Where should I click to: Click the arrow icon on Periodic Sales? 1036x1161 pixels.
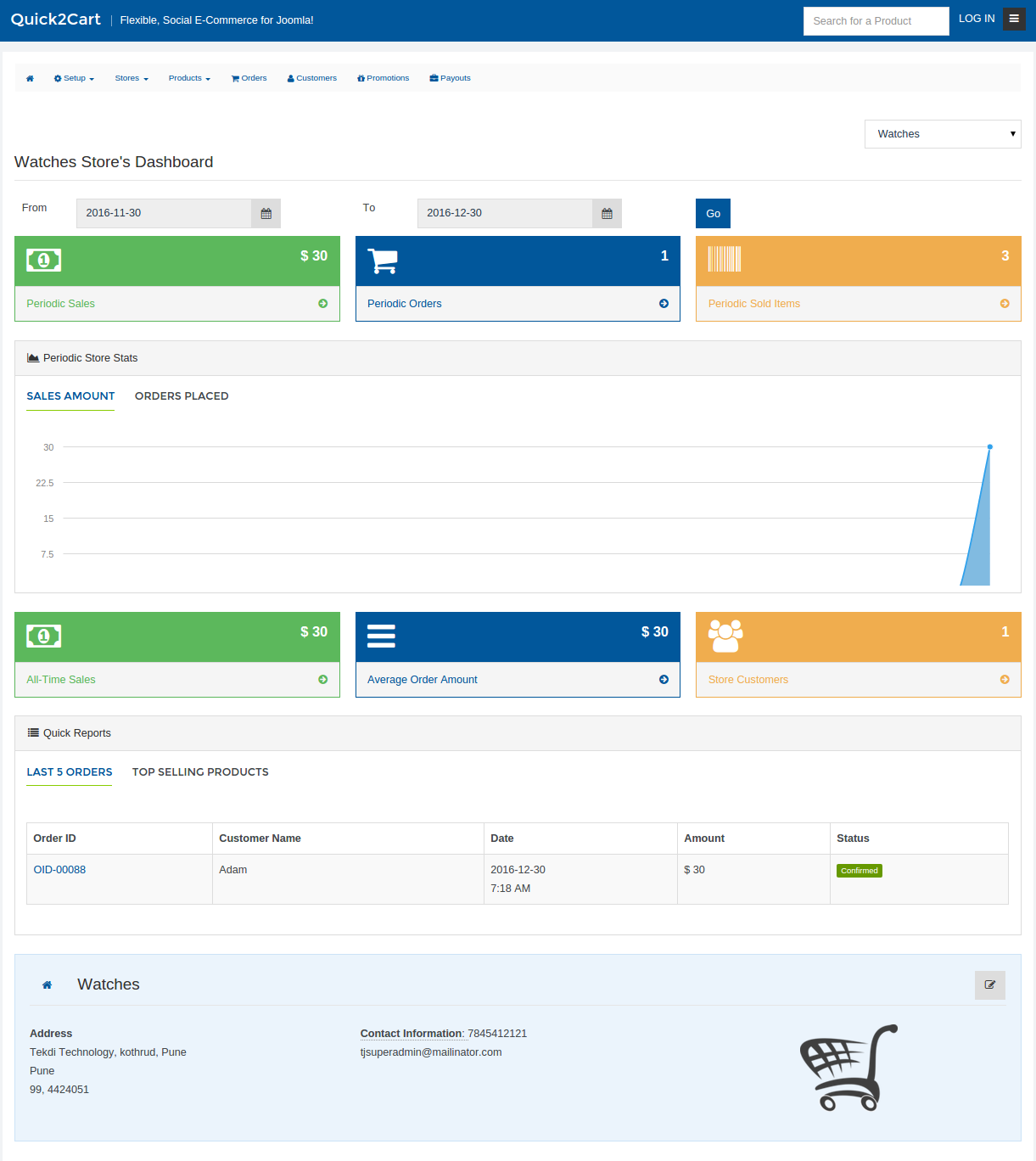click(x=323, y=304)
